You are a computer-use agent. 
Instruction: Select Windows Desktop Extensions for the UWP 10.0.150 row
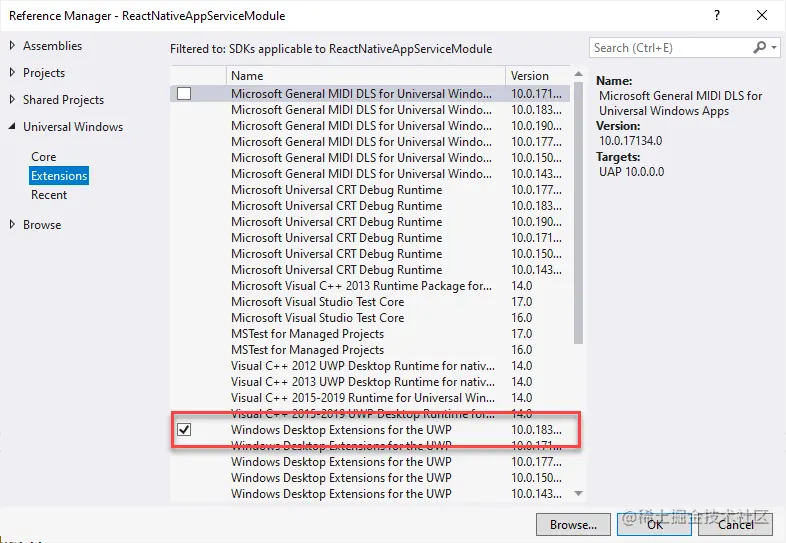click(x=370, y=478)
